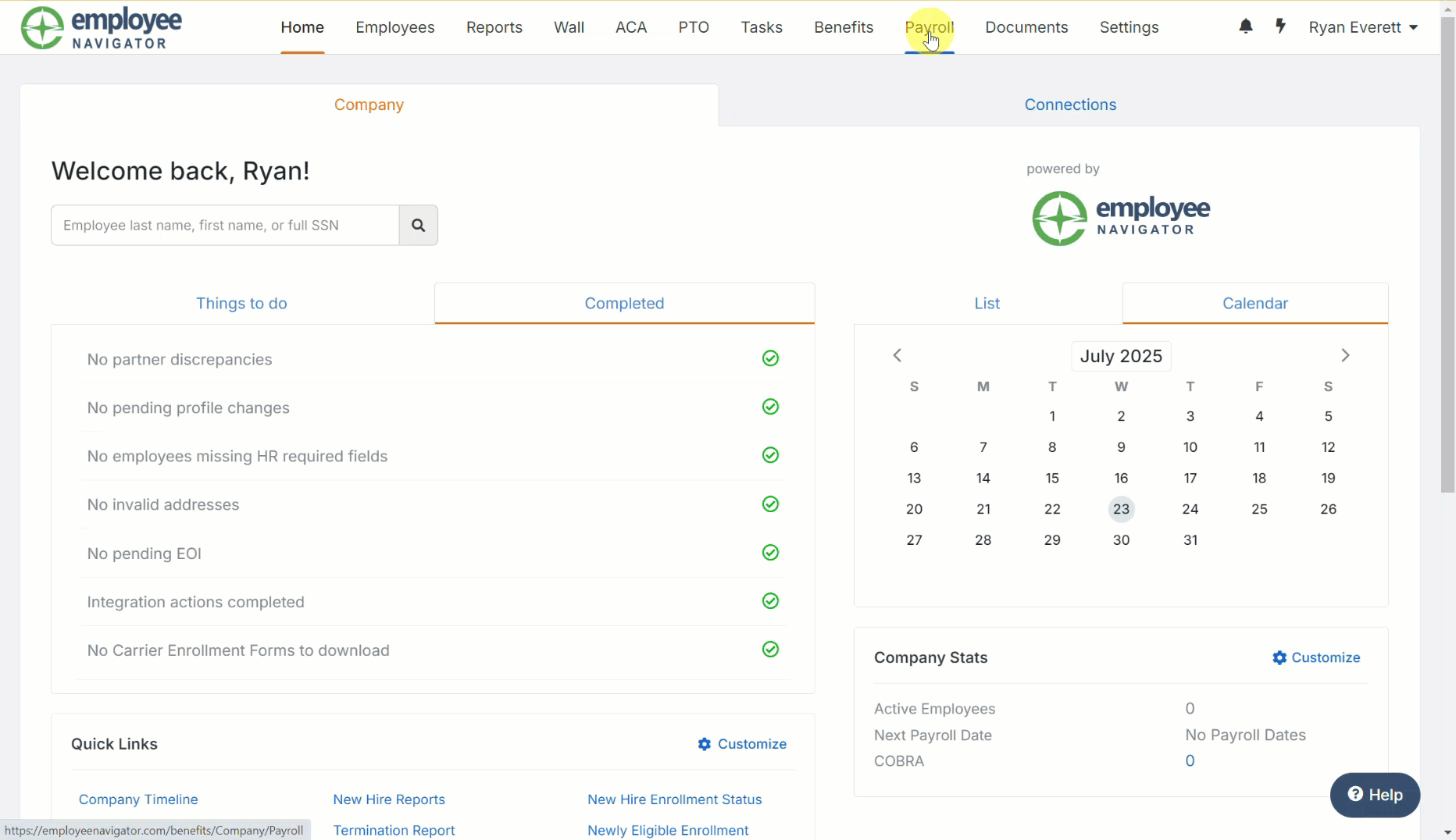Open the Reports menu

[494, 27]
